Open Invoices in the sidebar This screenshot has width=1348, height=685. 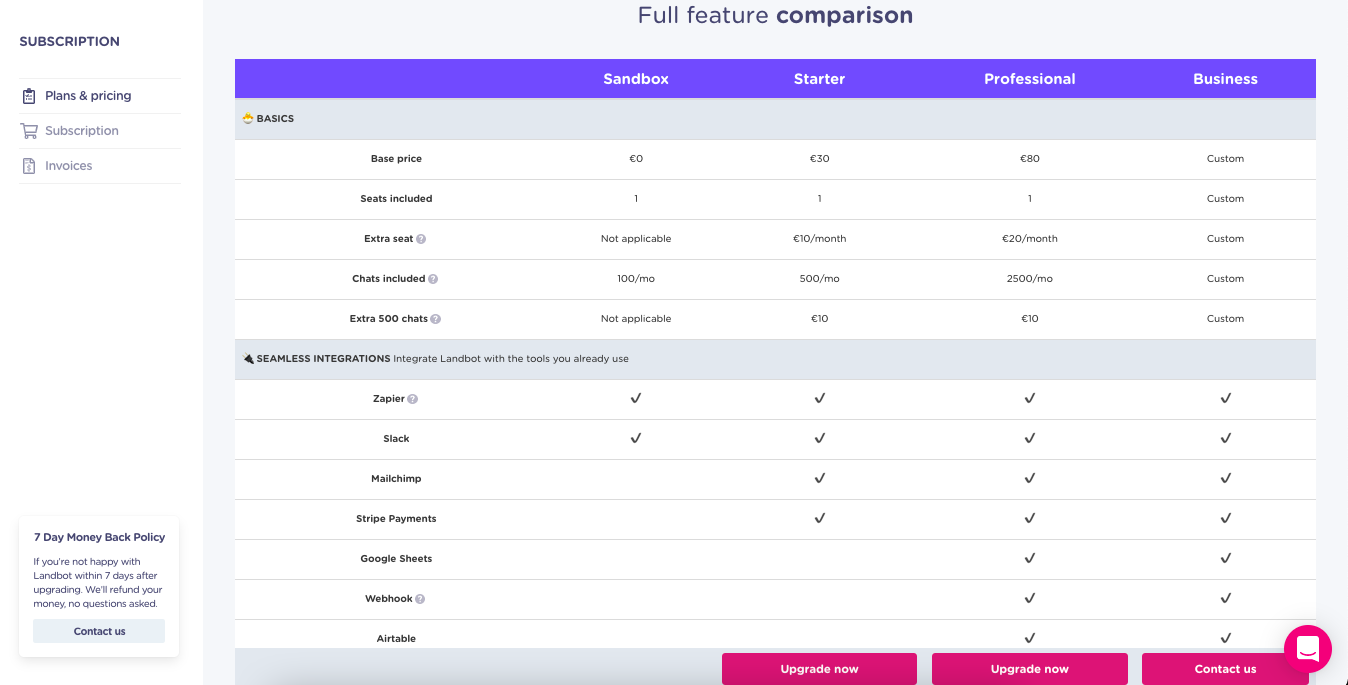tap(69, 166)
